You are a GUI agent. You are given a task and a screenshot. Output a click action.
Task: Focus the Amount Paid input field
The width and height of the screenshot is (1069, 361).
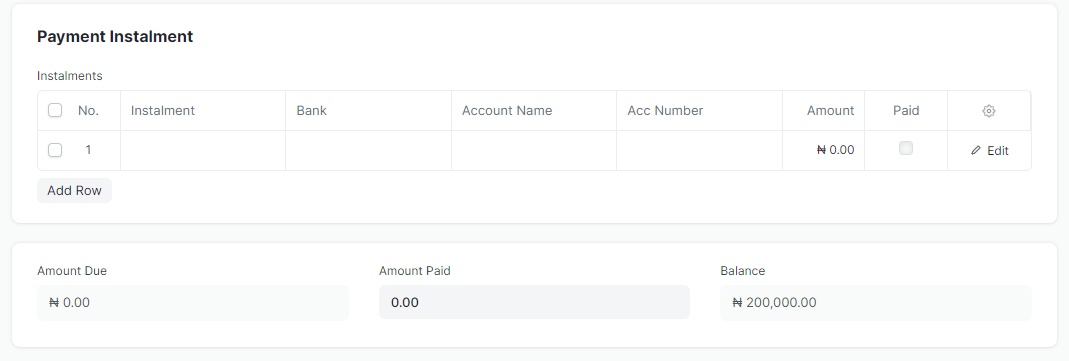[534, 302]
